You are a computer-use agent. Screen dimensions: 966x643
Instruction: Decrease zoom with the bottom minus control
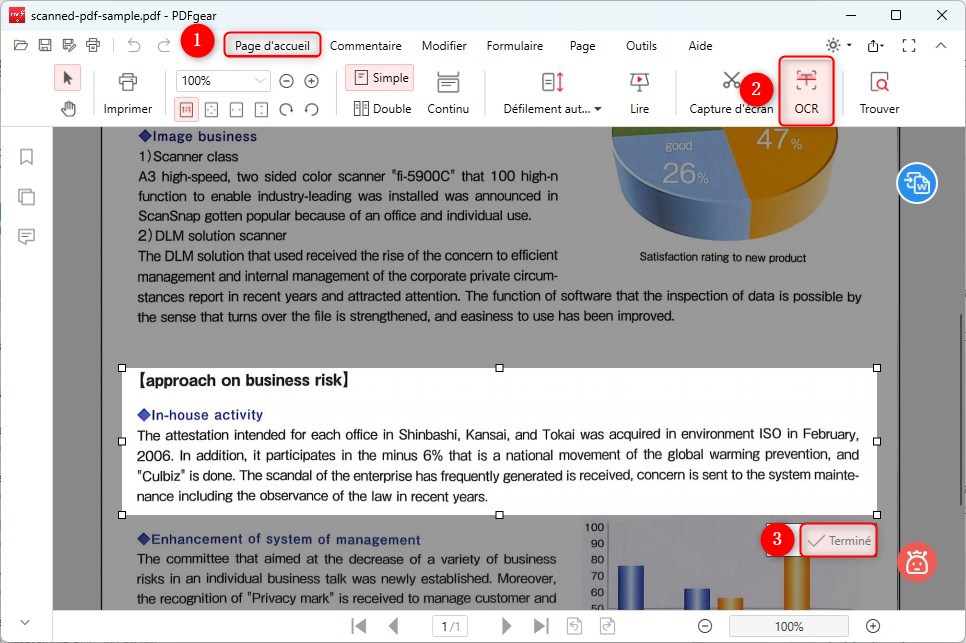[705, 625]
